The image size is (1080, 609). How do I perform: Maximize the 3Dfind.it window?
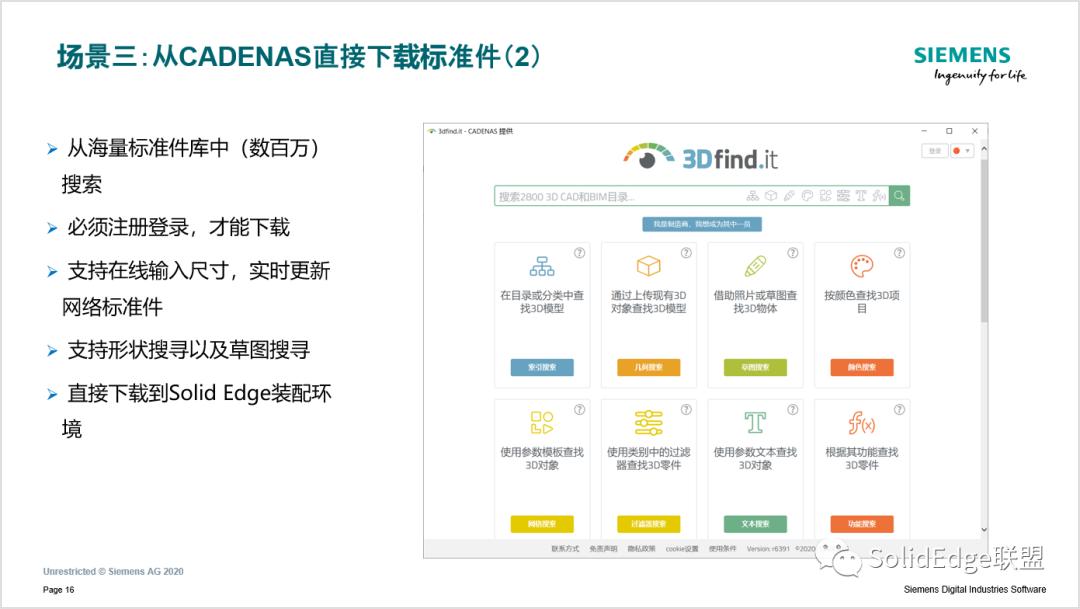[949, 131]
